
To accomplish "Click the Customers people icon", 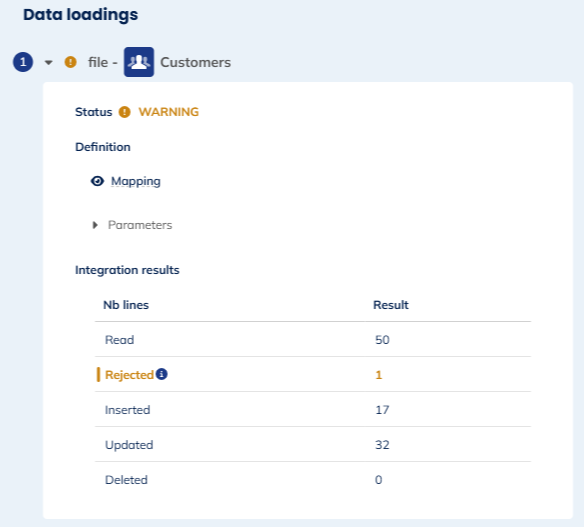I will [139, 62].
